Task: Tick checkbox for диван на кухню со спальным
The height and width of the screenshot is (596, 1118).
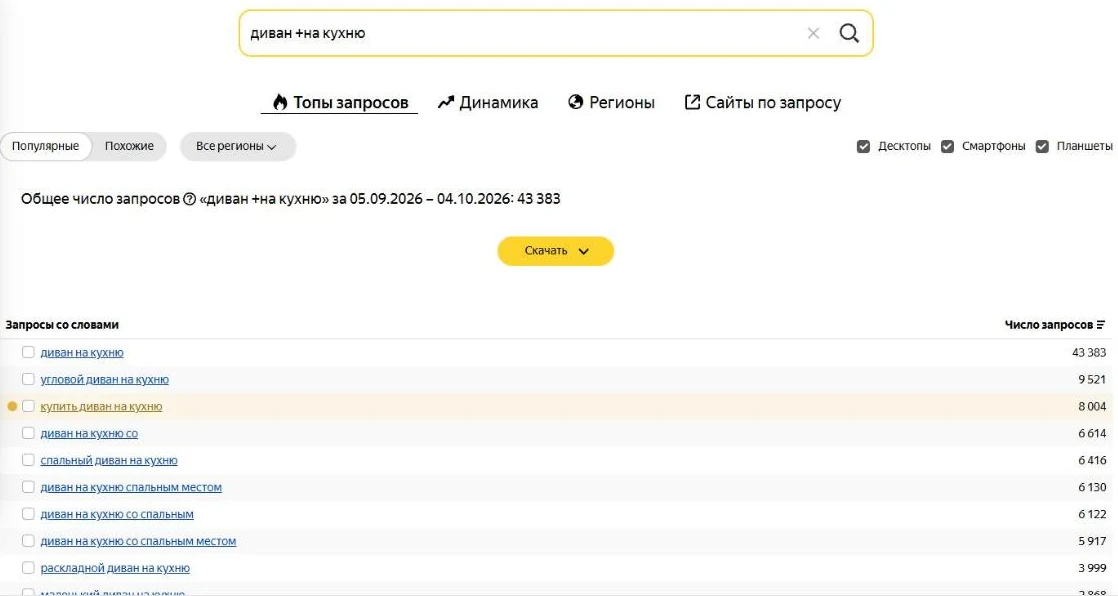Action: click(x=28, y=514)
